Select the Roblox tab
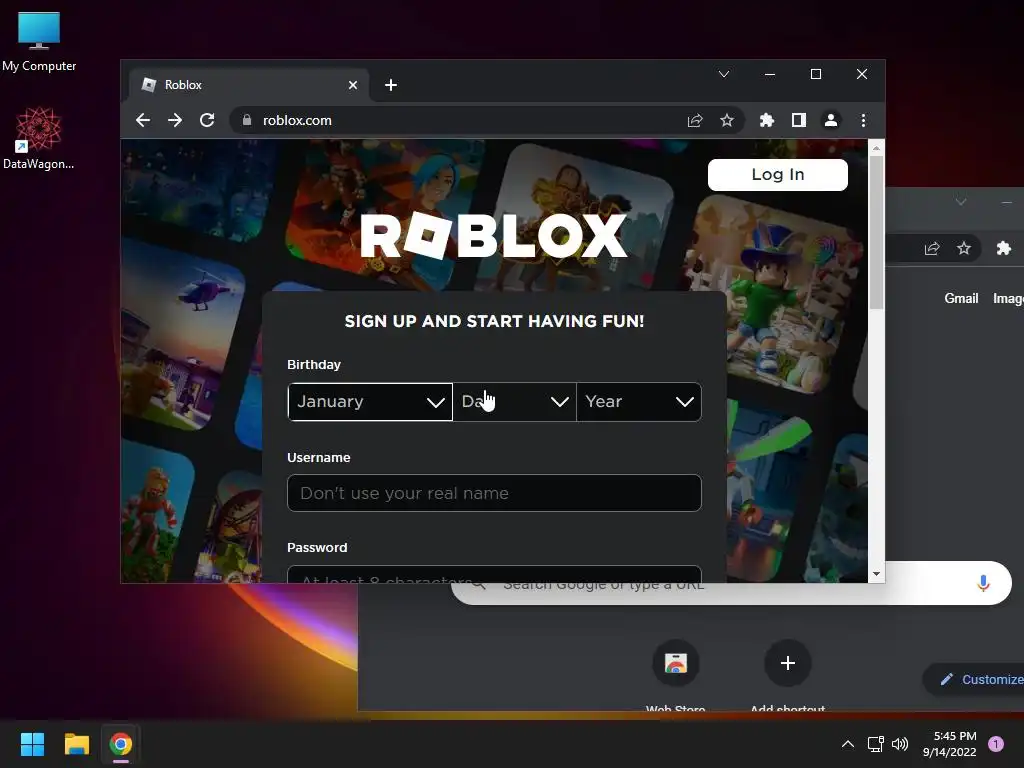The width and height of the screenshot is (1024, 768). pyautogui.click(x=248, y=85)
